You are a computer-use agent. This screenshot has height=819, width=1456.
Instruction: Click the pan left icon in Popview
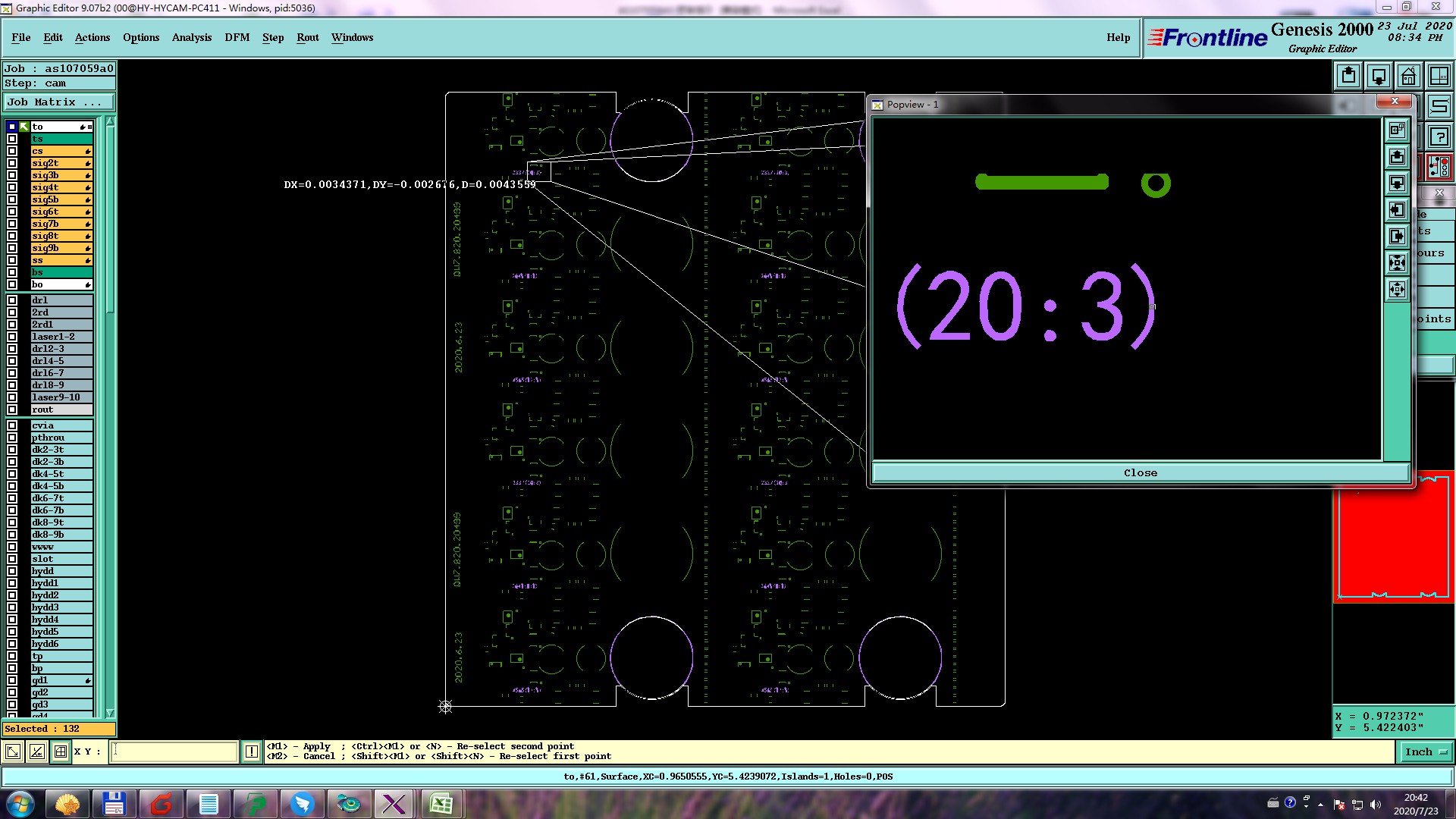1397,210
